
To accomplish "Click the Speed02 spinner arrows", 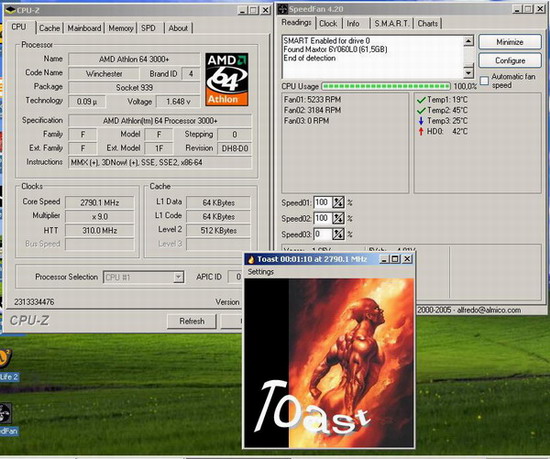I will click(x=338, y=218).
